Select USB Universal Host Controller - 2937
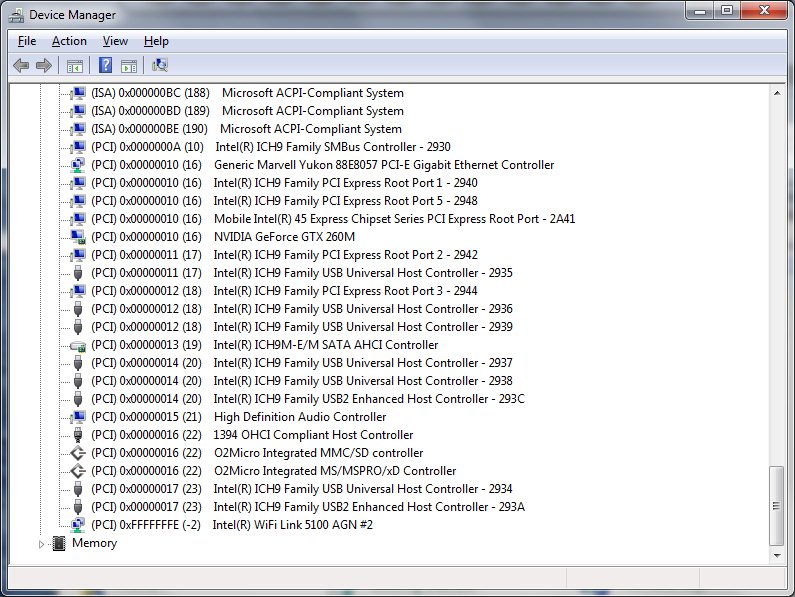Screen dimensions: 795x597 click(x=302, y=363)
